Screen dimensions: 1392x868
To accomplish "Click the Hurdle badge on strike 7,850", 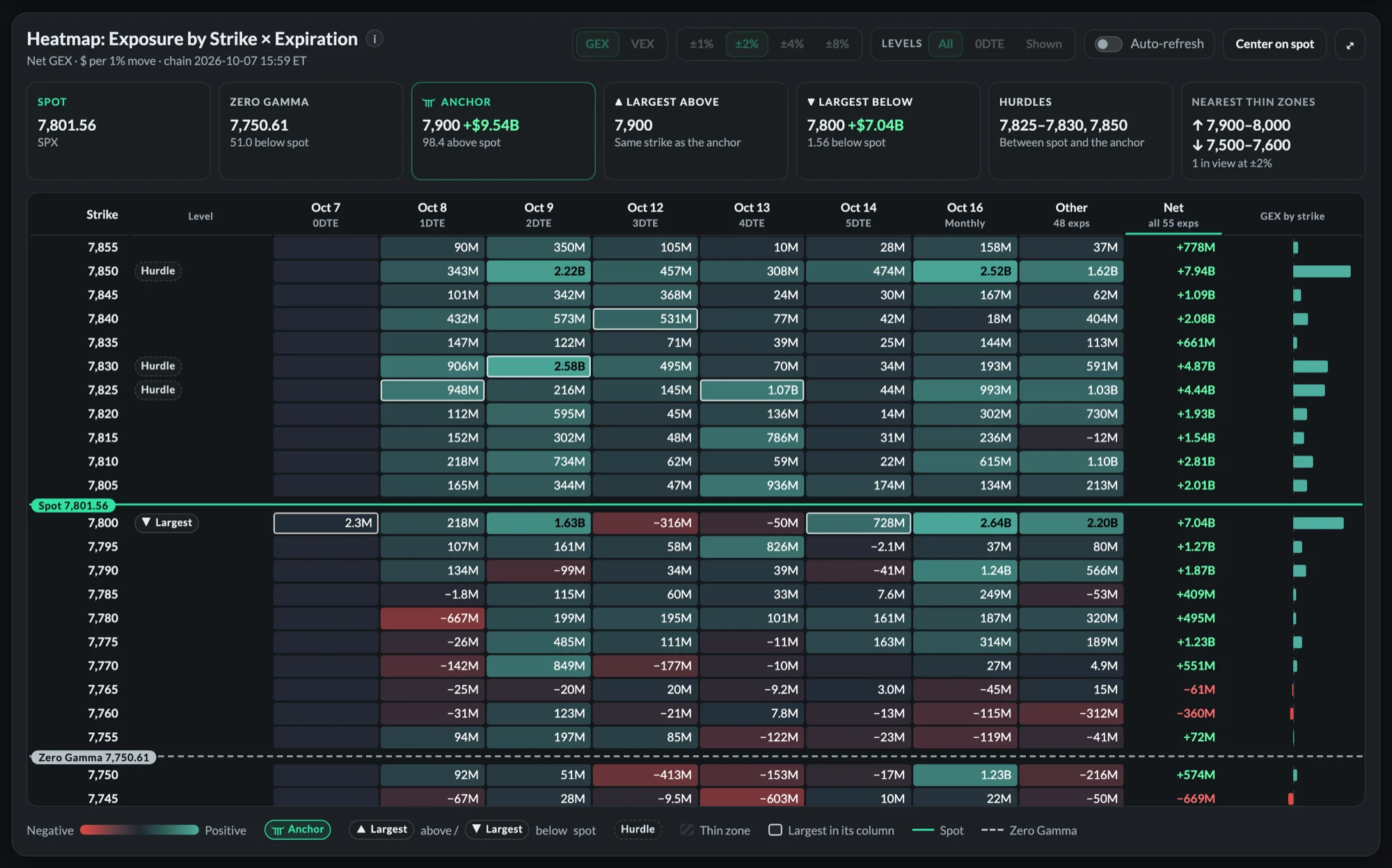I will (158, 271).
